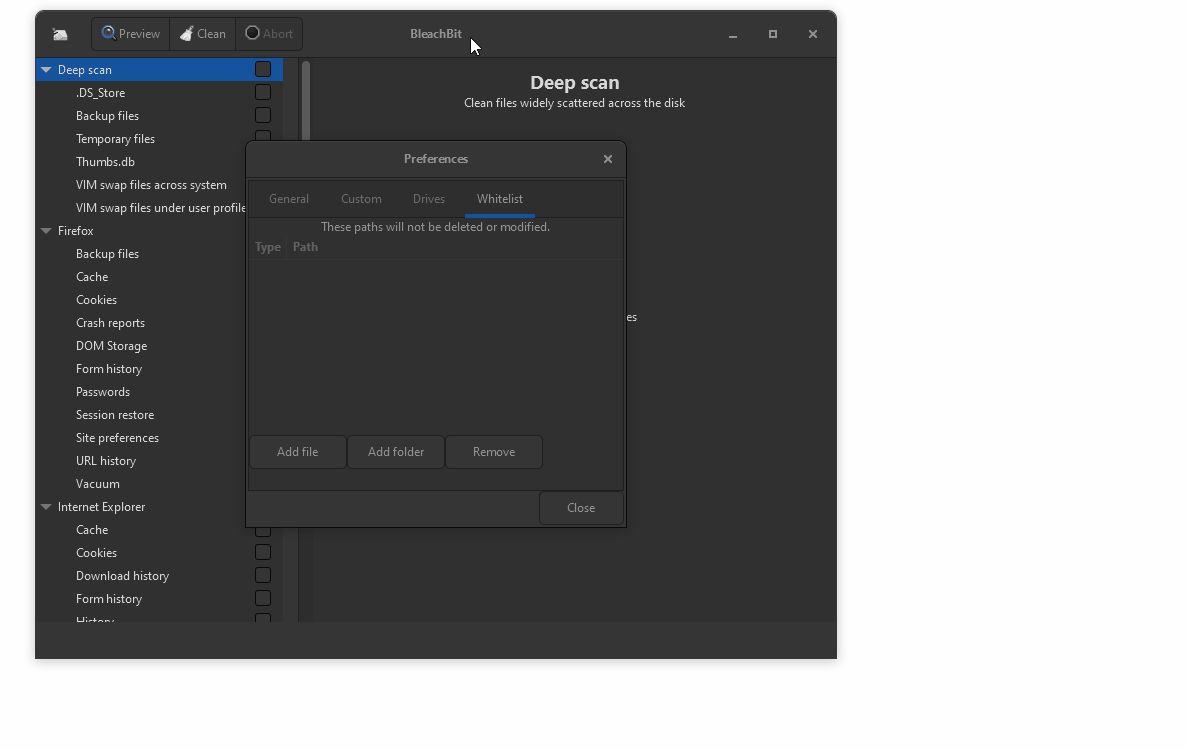Screen dimensions: 1186x749
Task: Click Add folder in the Whitelist panel
Action: click(395, 451)
